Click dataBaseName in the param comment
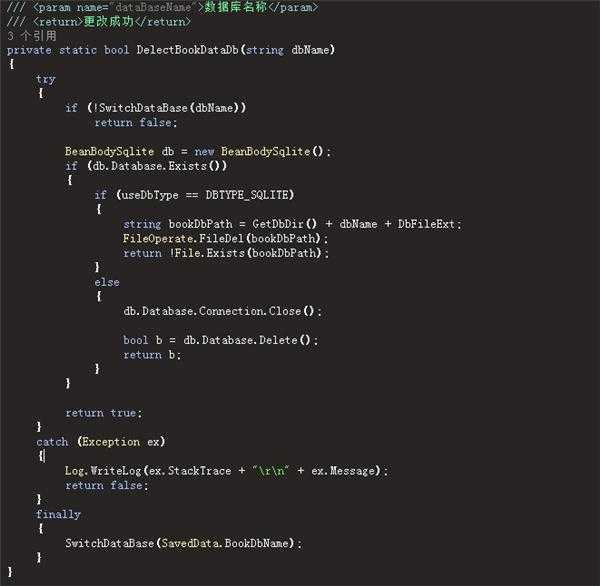The image size is (600, 586). coord(153,7)
